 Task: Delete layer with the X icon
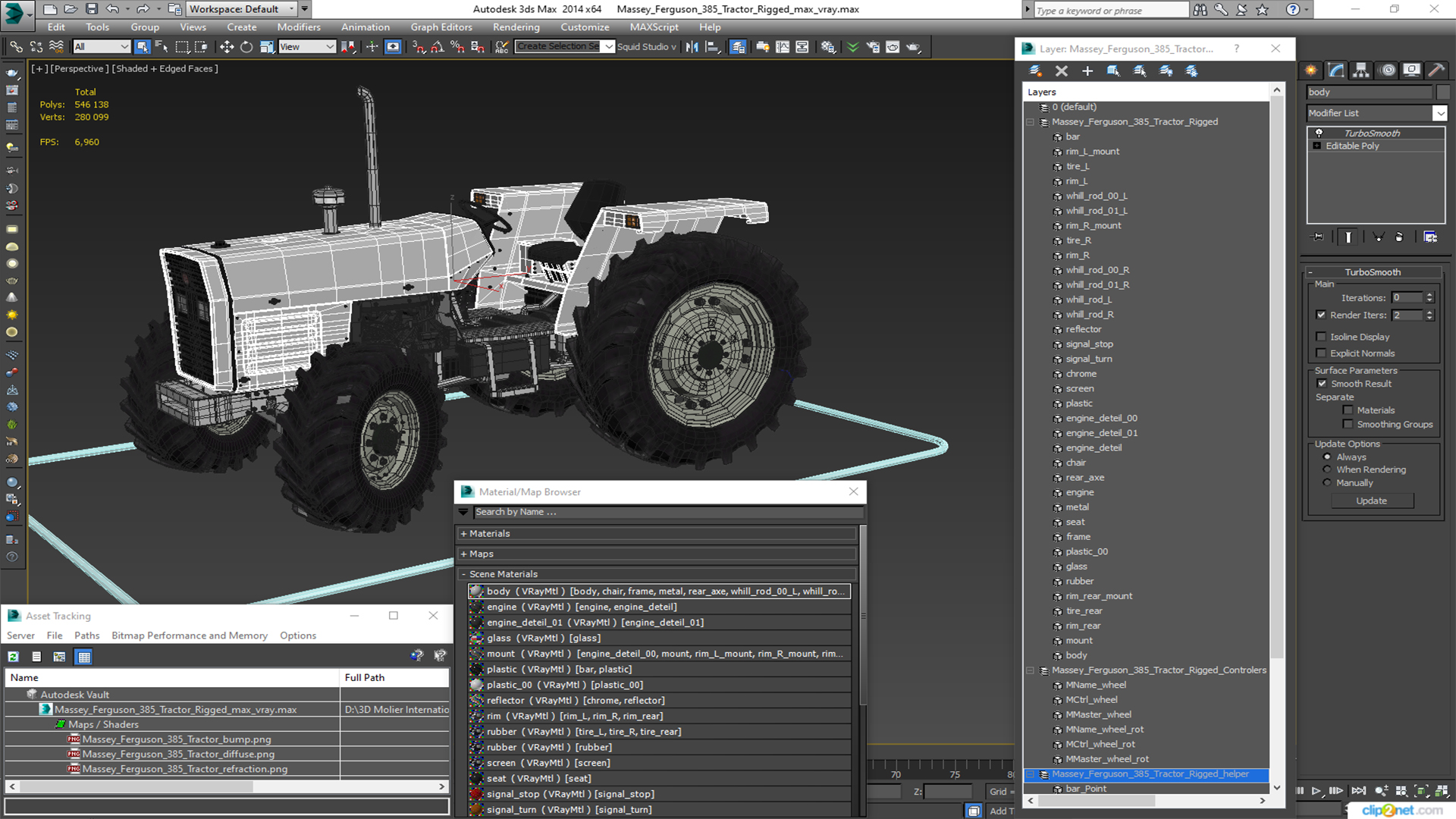coord(1062,71)
